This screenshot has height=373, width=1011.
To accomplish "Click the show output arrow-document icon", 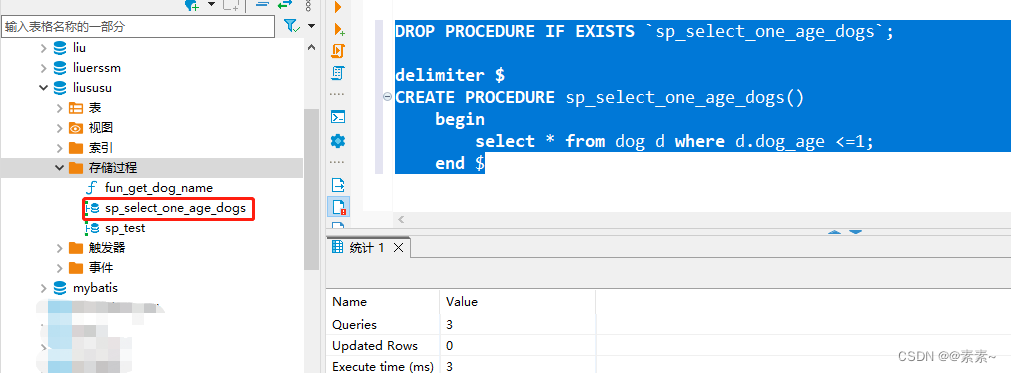I will pos(338,185).
